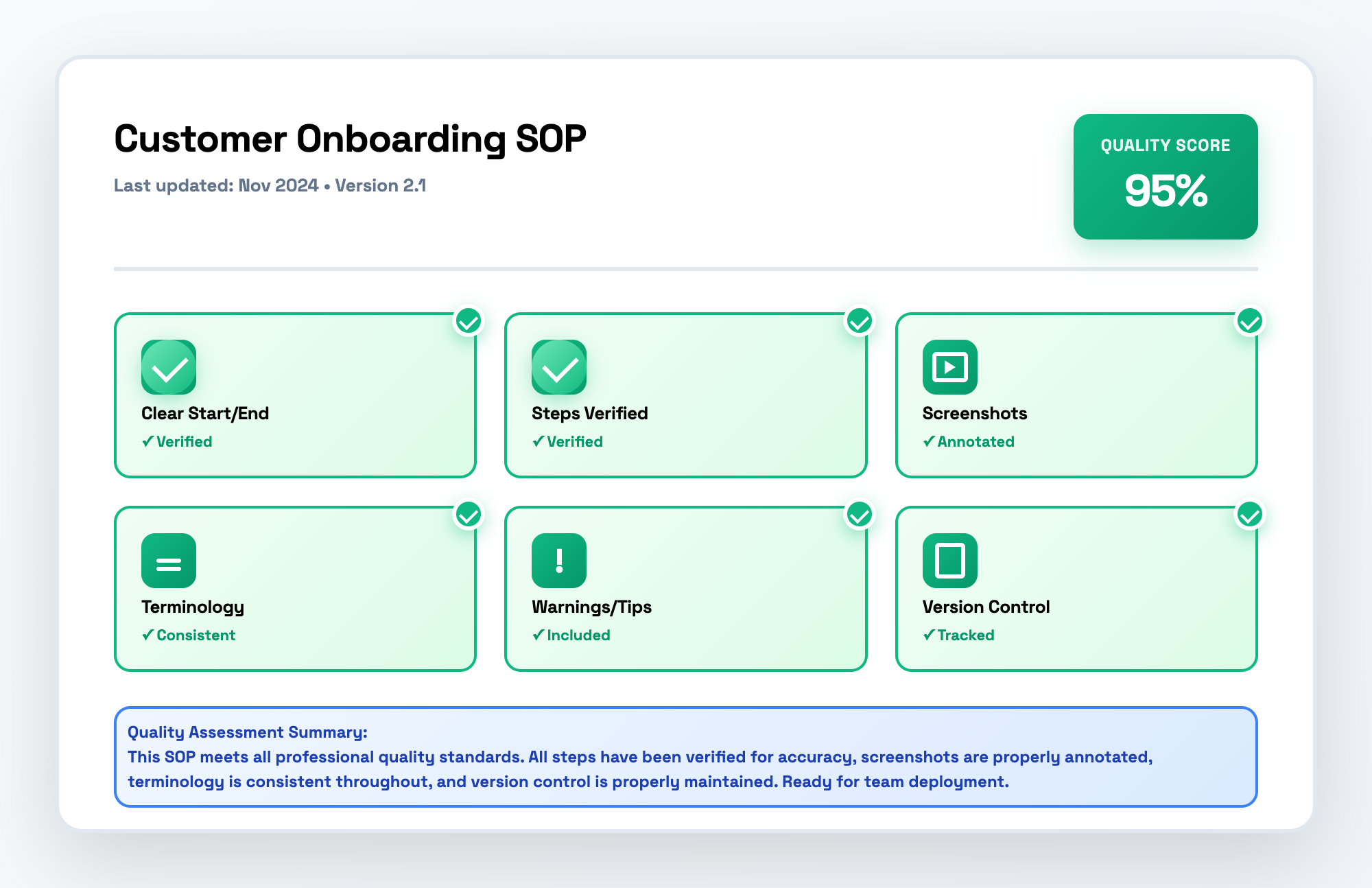Toggle the Steps Verified status badge
The image size is (1372, 888).
click(860, 323)
